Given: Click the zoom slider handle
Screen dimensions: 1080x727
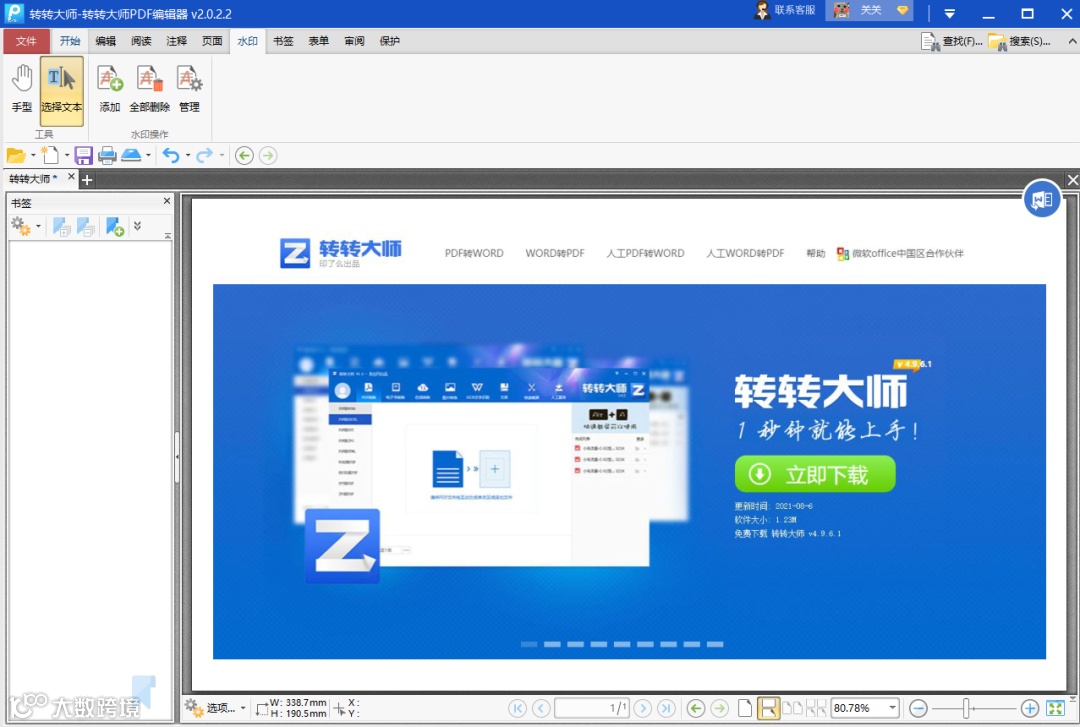Looking at the screenshot, I should [x=966, y=708].
